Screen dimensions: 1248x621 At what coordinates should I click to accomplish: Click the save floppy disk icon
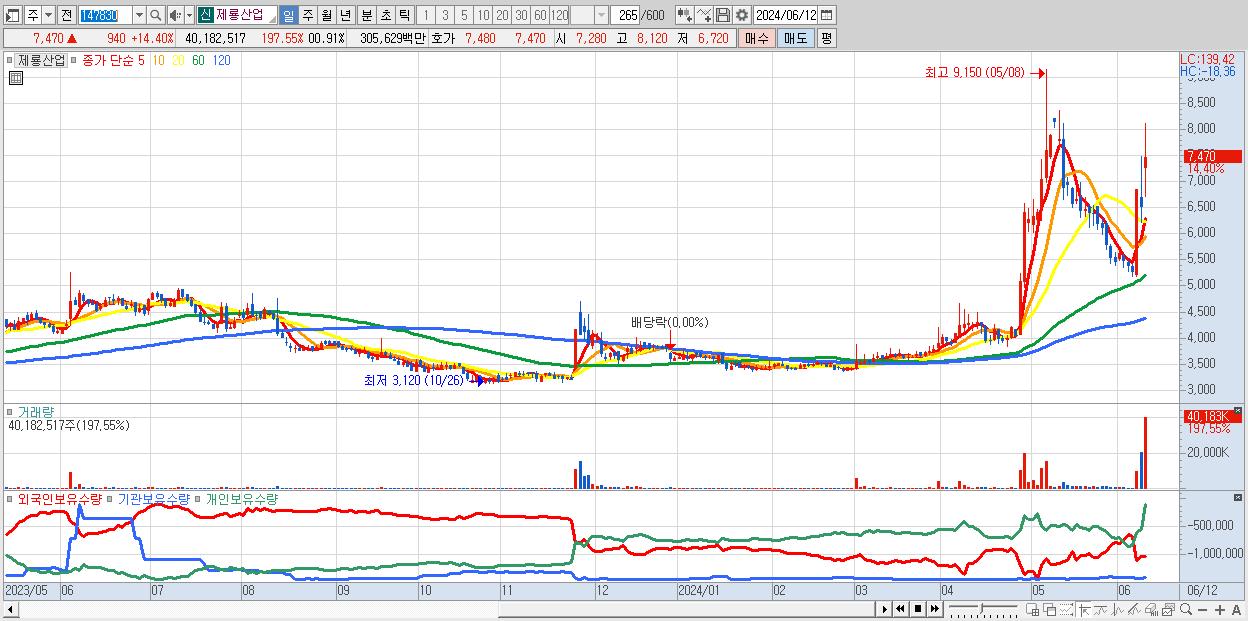tap(723, 15)
